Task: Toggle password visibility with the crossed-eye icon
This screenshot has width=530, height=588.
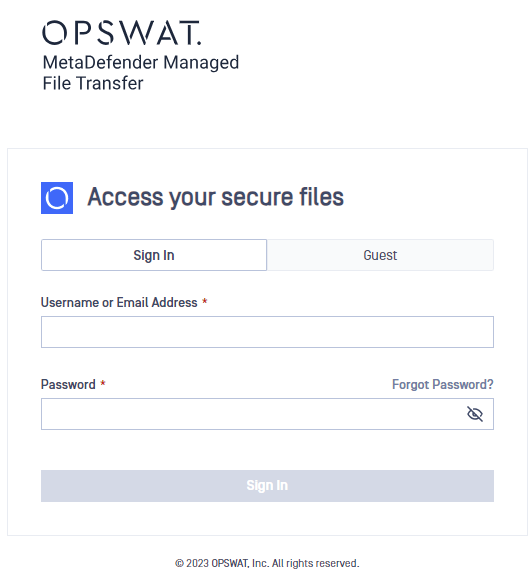Action: (475, 414)
